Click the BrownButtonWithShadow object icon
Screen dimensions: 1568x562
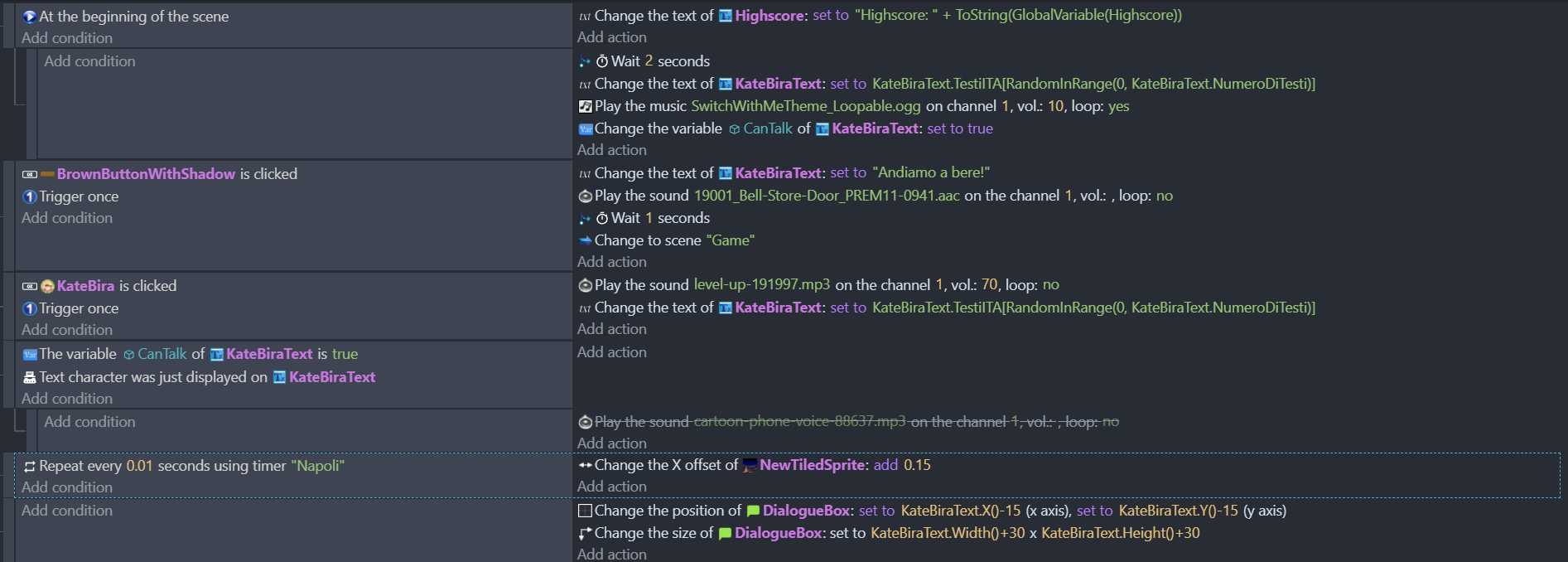[47, 174]
